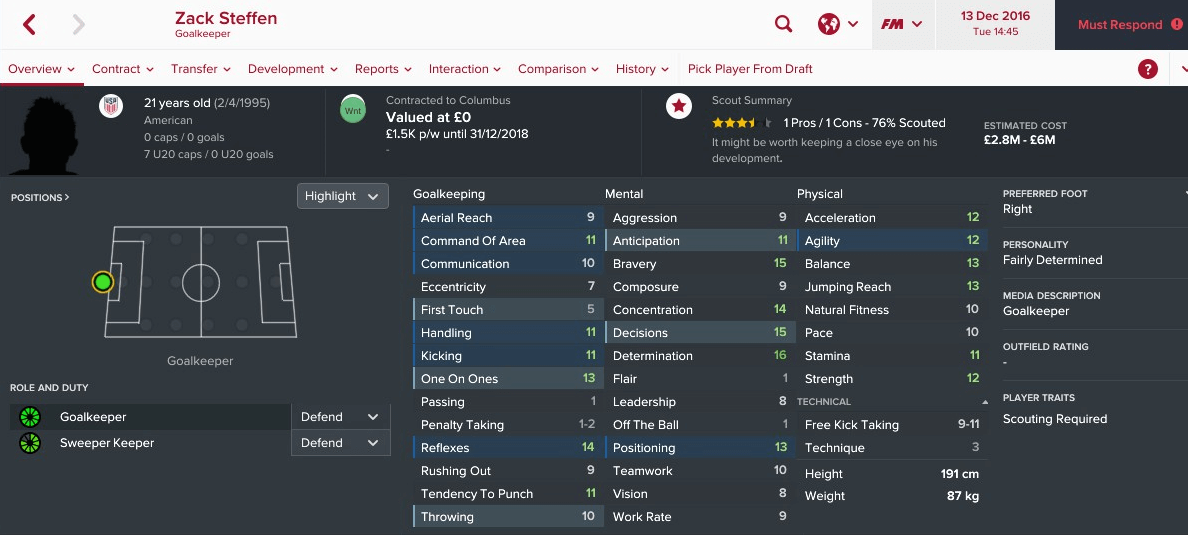Image resolution: width=1188 pixels, height=535 pixels.
Task: Click the back navigation arrow
Action: click(30, 24)
